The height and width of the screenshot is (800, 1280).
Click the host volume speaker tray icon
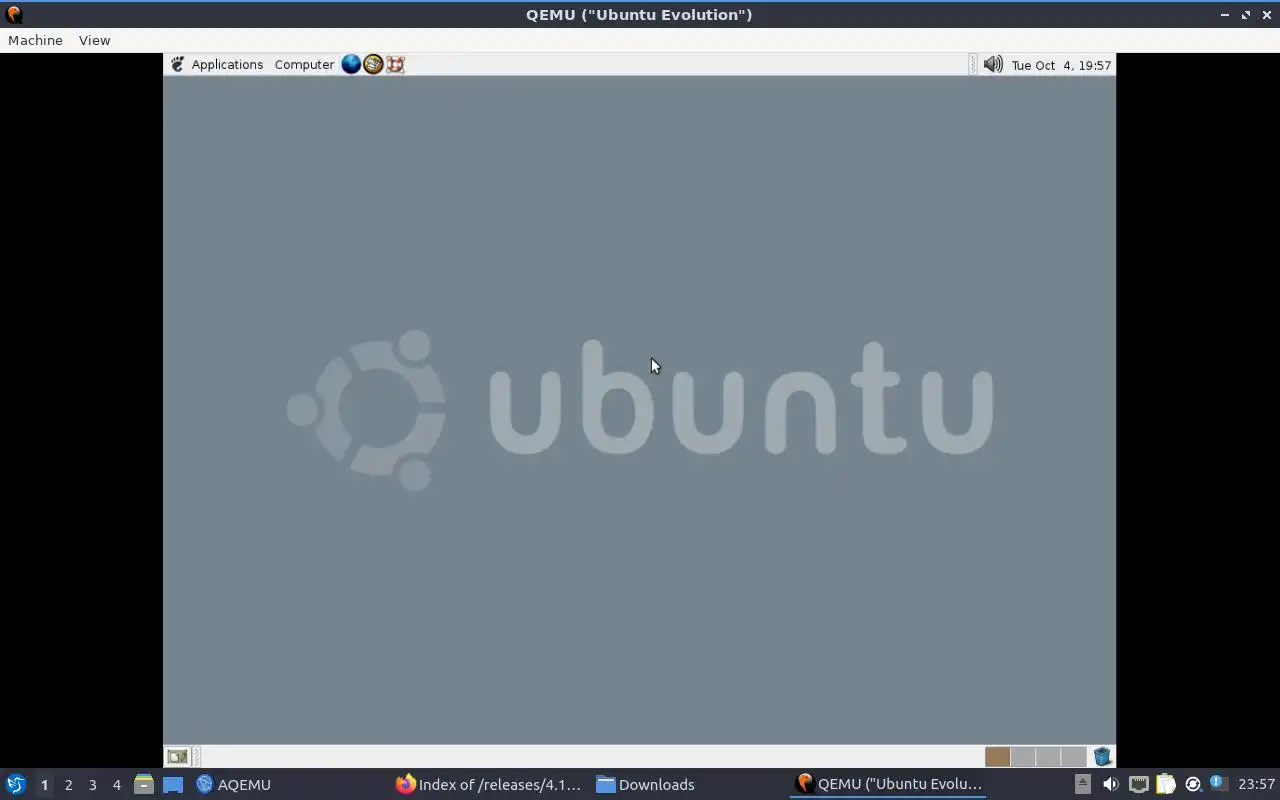(x=1110, y=784)
